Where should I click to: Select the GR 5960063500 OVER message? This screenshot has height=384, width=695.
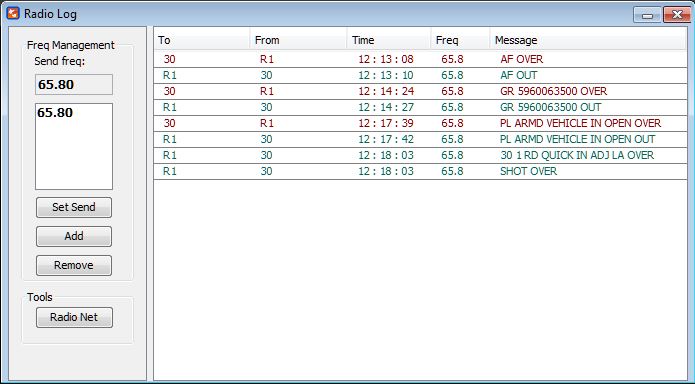(x=420, y=91)
